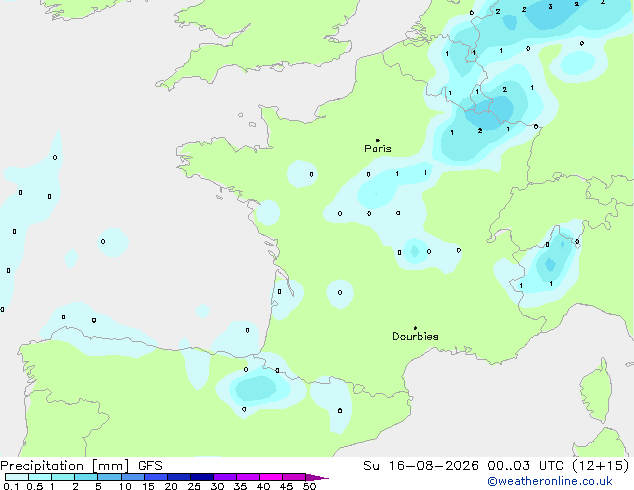The width and height of the screenshot is (634, 490).
Task: Pick the 45–50 mm legend swatch
Action: click(294, 477)
